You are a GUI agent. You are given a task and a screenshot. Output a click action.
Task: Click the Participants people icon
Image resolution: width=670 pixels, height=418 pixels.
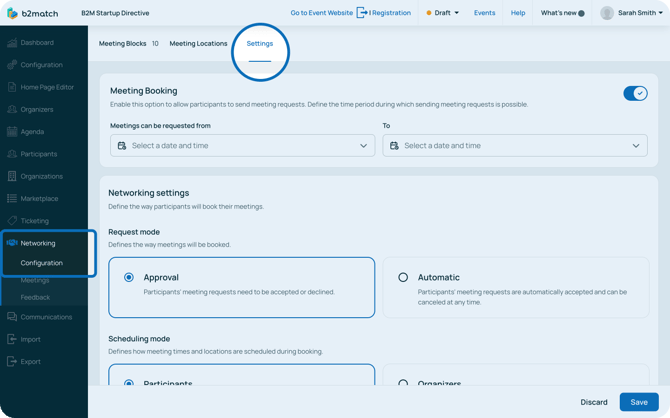click(12, 153)
